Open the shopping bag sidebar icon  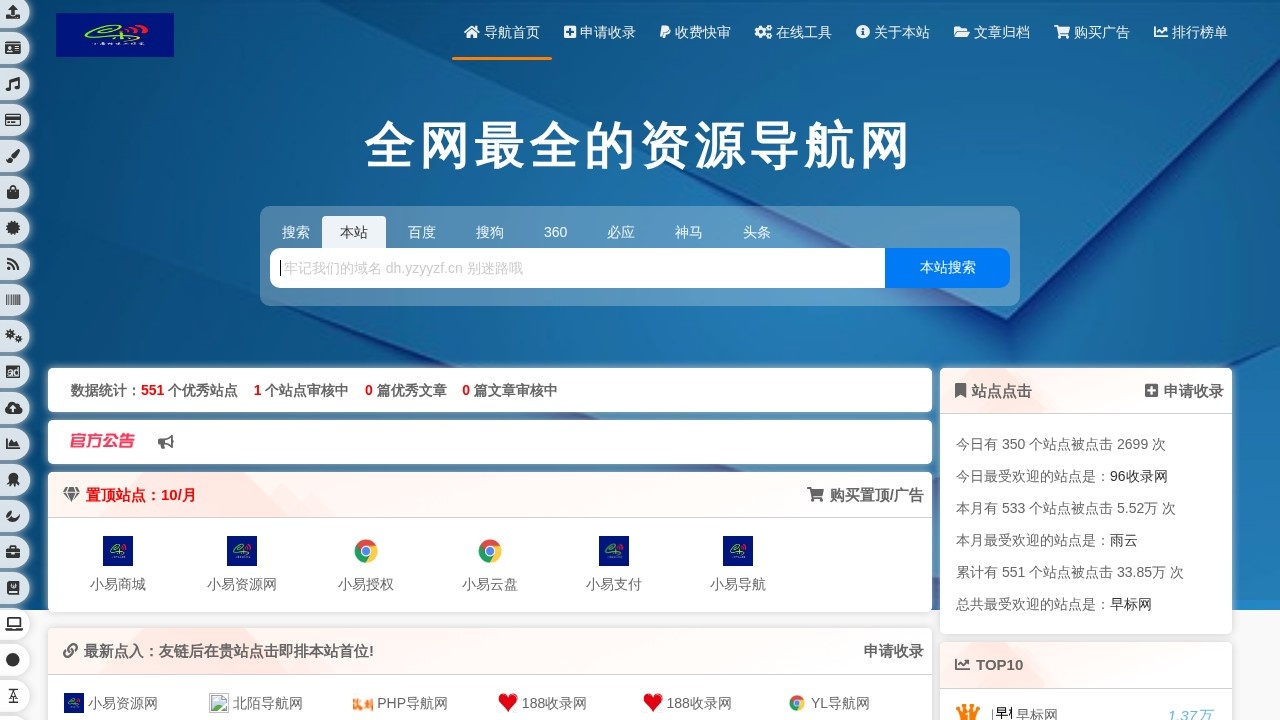[x=13, y=192]
